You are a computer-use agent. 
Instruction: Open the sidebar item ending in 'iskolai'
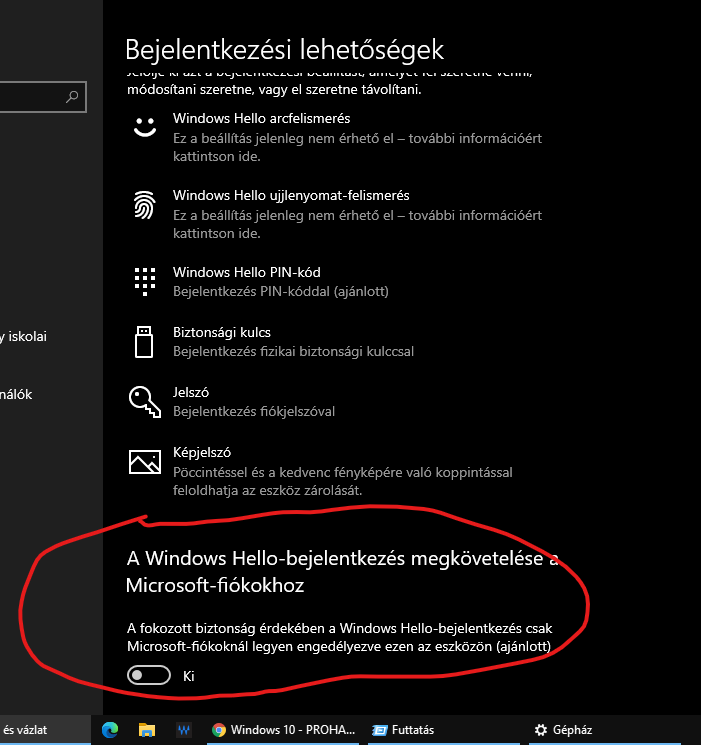click(x=23, y=336)
